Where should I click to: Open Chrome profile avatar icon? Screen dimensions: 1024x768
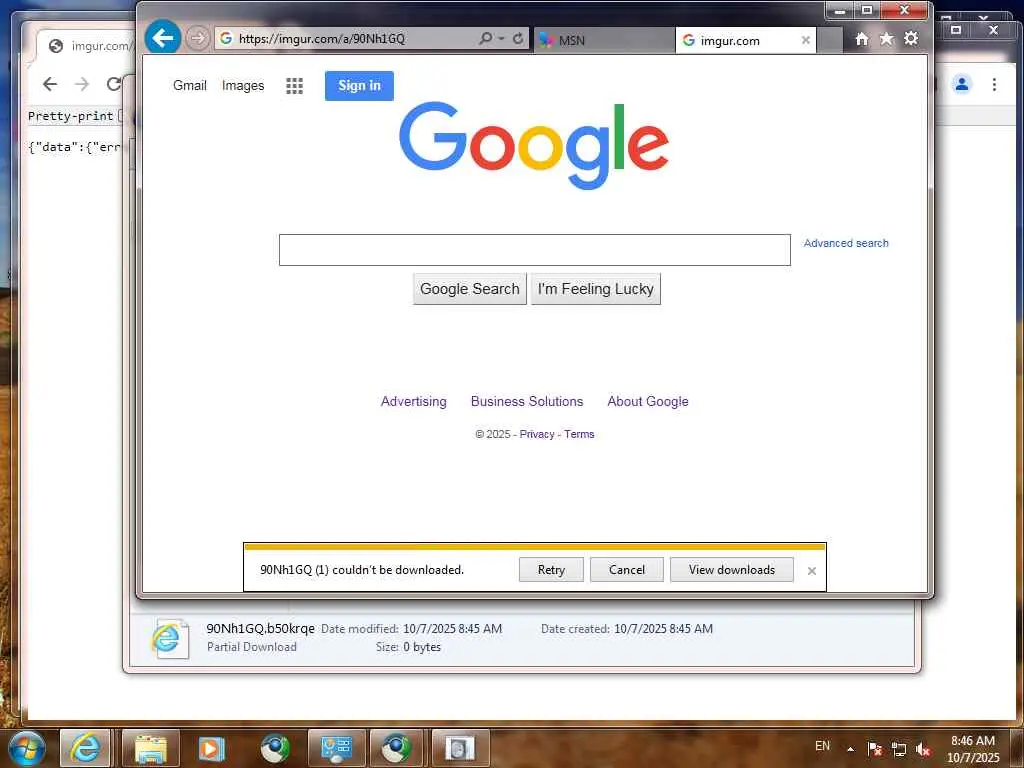(962, 84)
